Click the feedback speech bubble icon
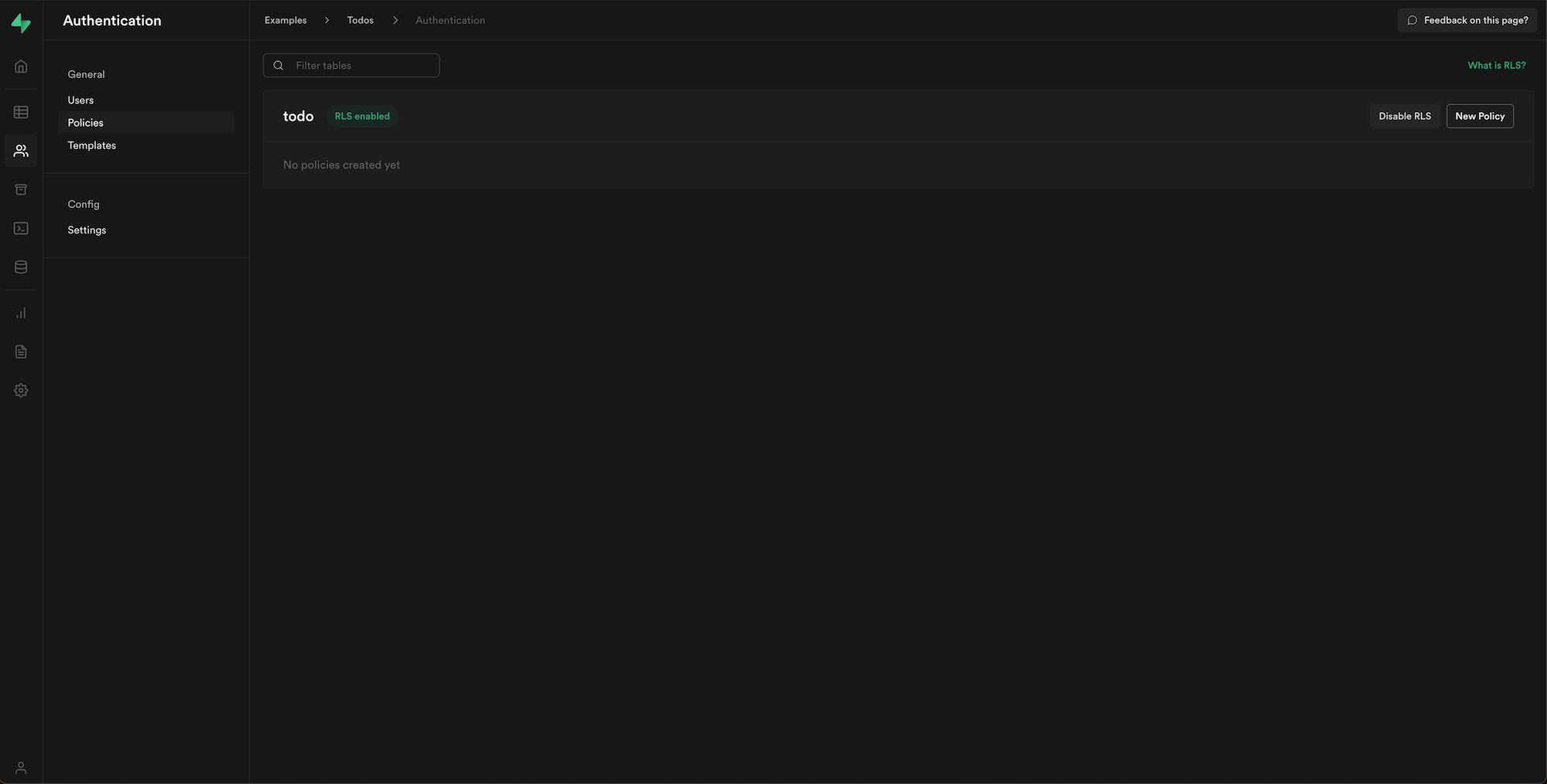The image size is (1547, 784). 1413,20
